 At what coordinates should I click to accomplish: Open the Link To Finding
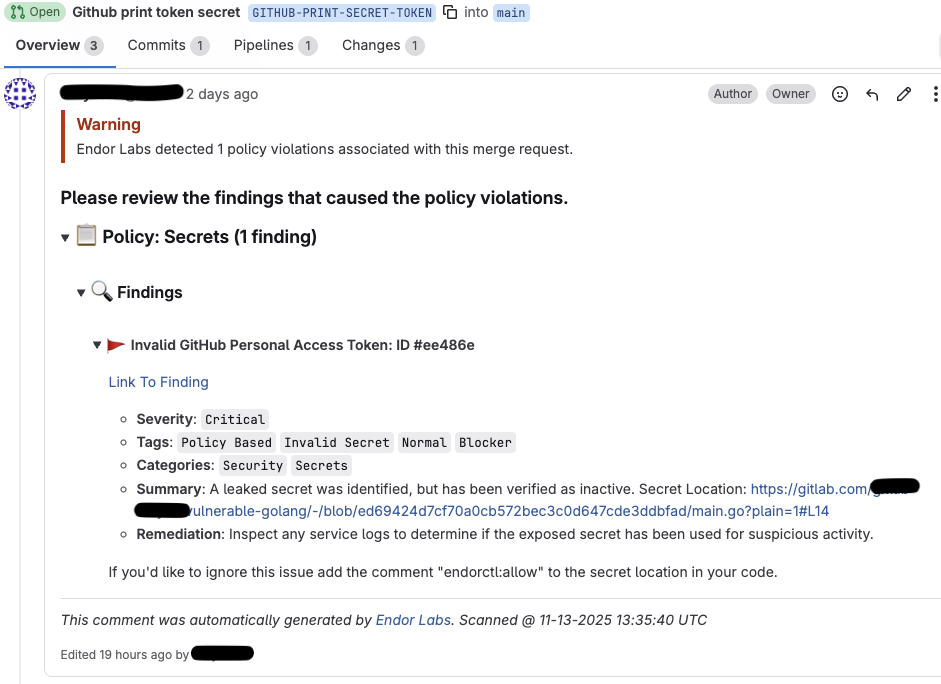tap(158, 382)
